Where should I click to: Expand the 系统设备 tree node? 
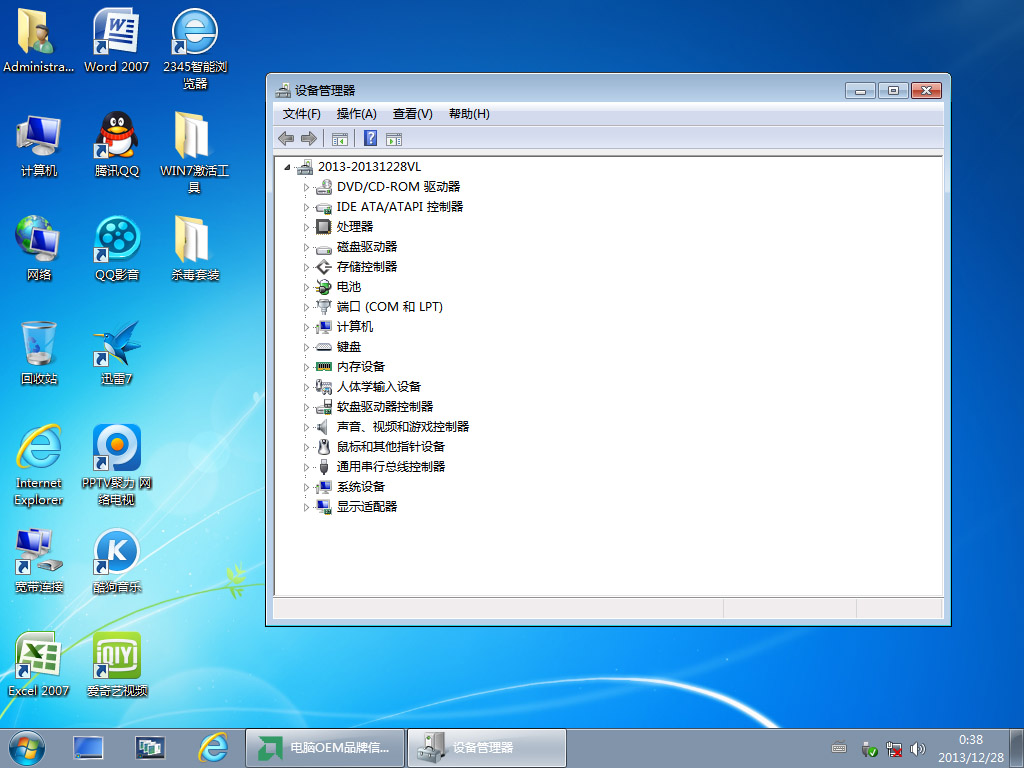pyautogui.click(x=306, y=487)
